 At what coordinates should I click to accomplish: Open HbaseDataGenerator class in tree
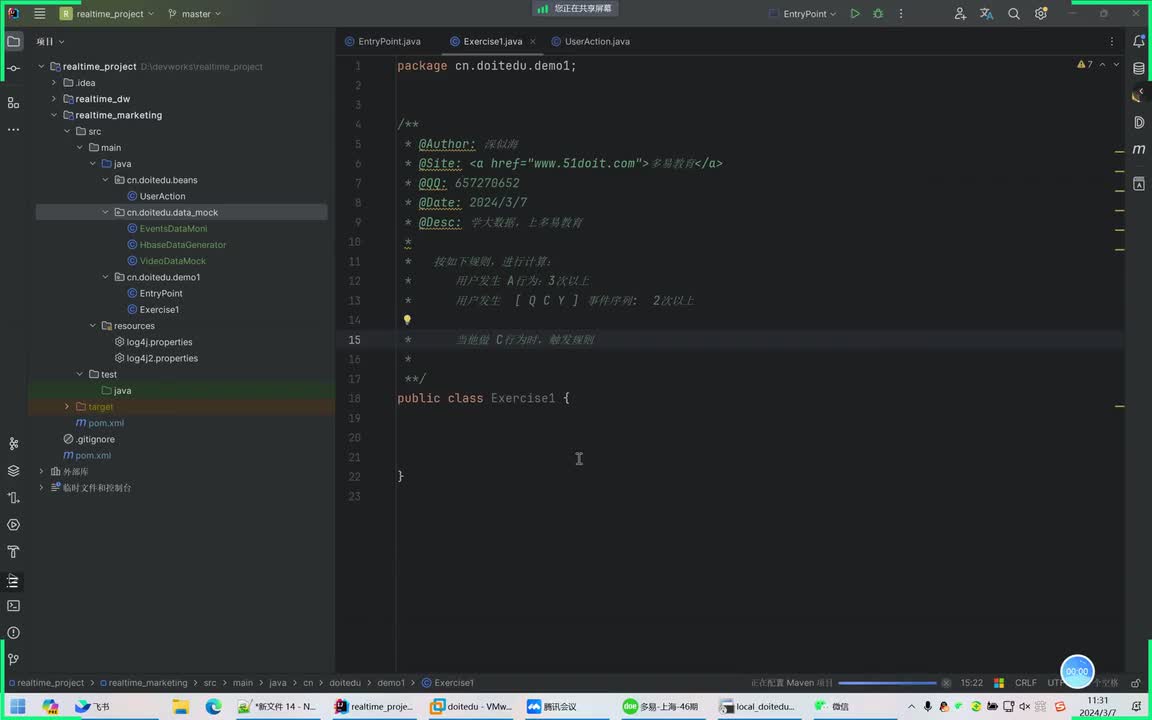click(x=182, y=245)
